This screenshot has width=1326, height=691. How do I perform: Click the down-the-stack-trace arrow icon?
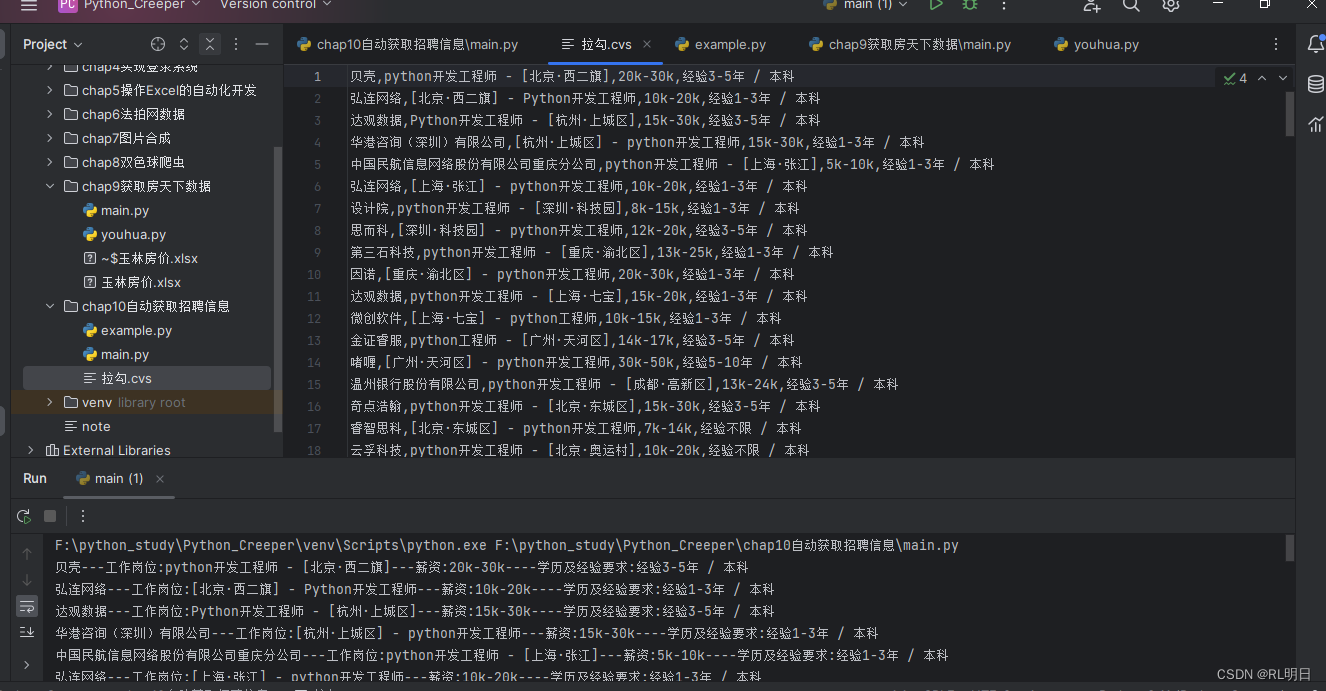27,580
